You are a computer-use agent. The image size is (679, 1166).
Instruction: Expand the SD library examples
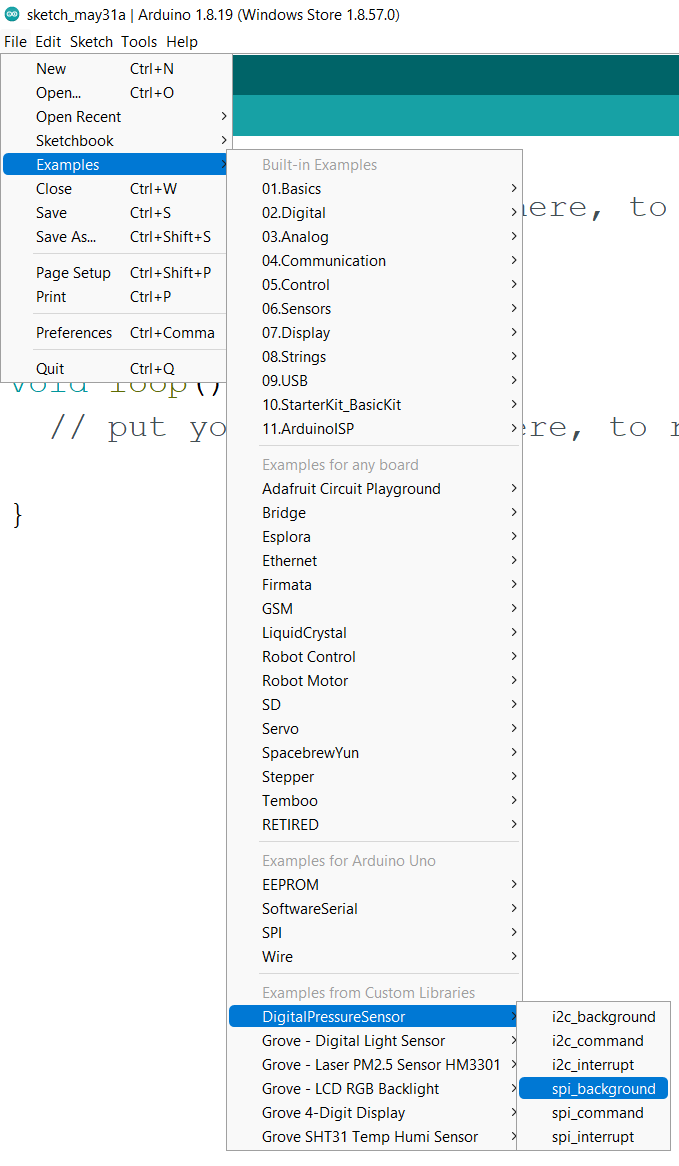pyautogui.click(x=374, y=704)
